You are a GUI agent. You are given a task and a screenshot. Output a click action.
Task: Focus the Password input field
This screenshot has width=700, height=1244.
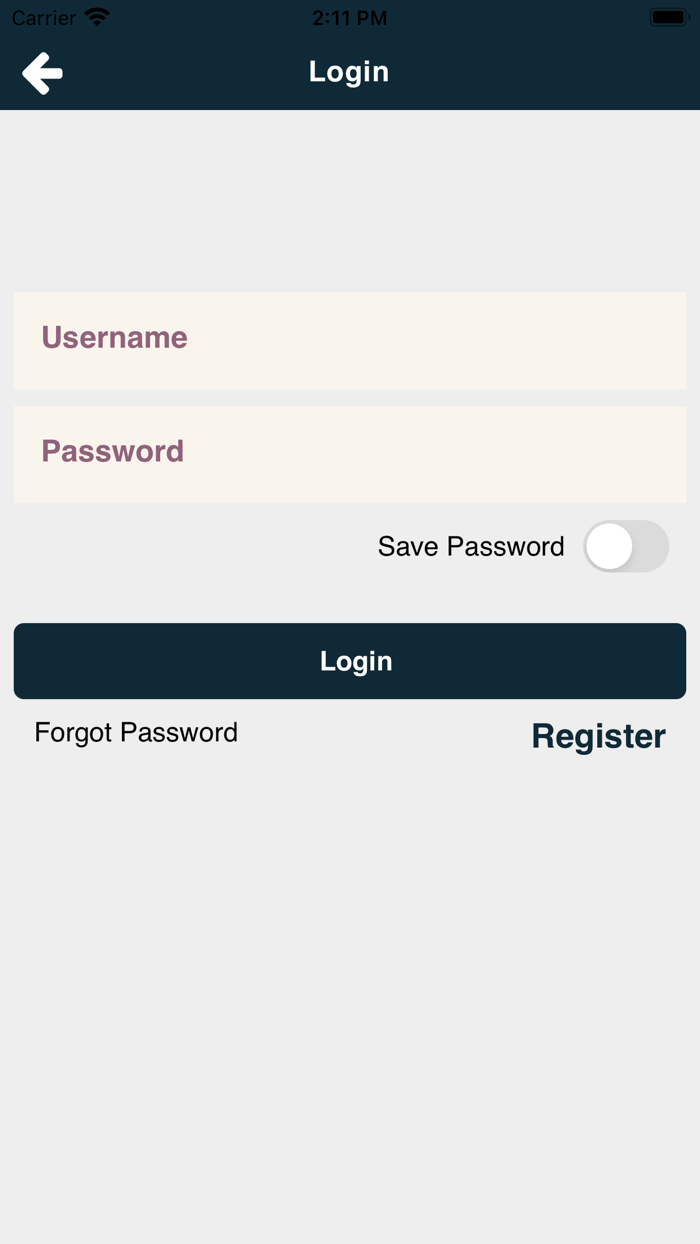coord(350,453)
